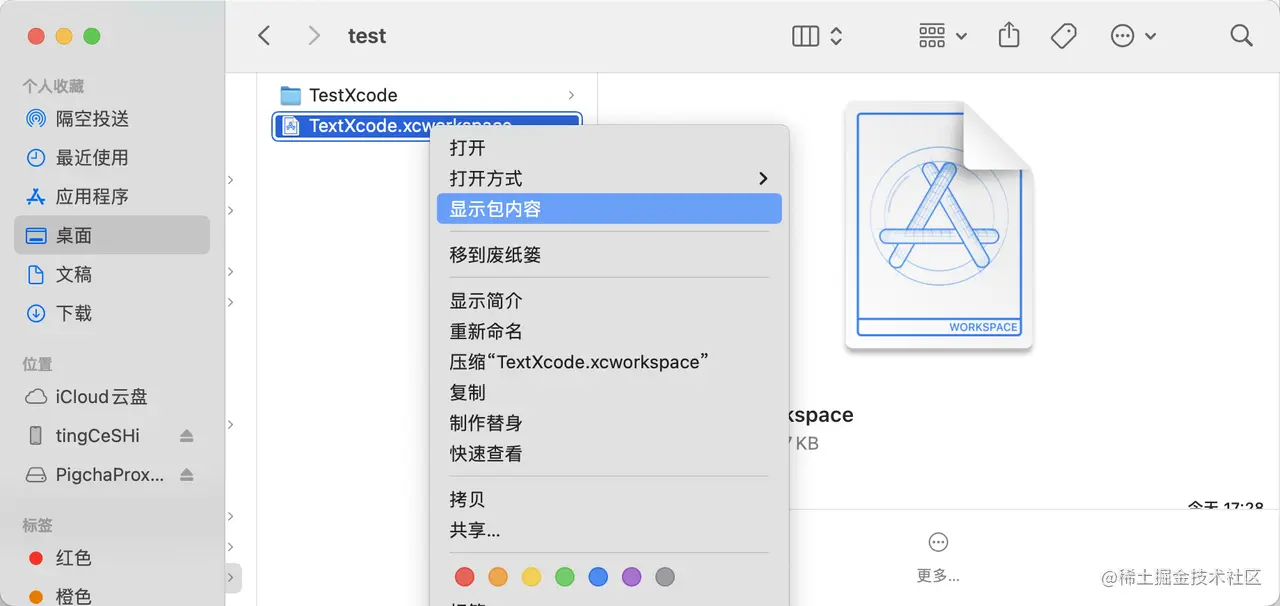Select the TestXcode folder

tap(427, 95)
